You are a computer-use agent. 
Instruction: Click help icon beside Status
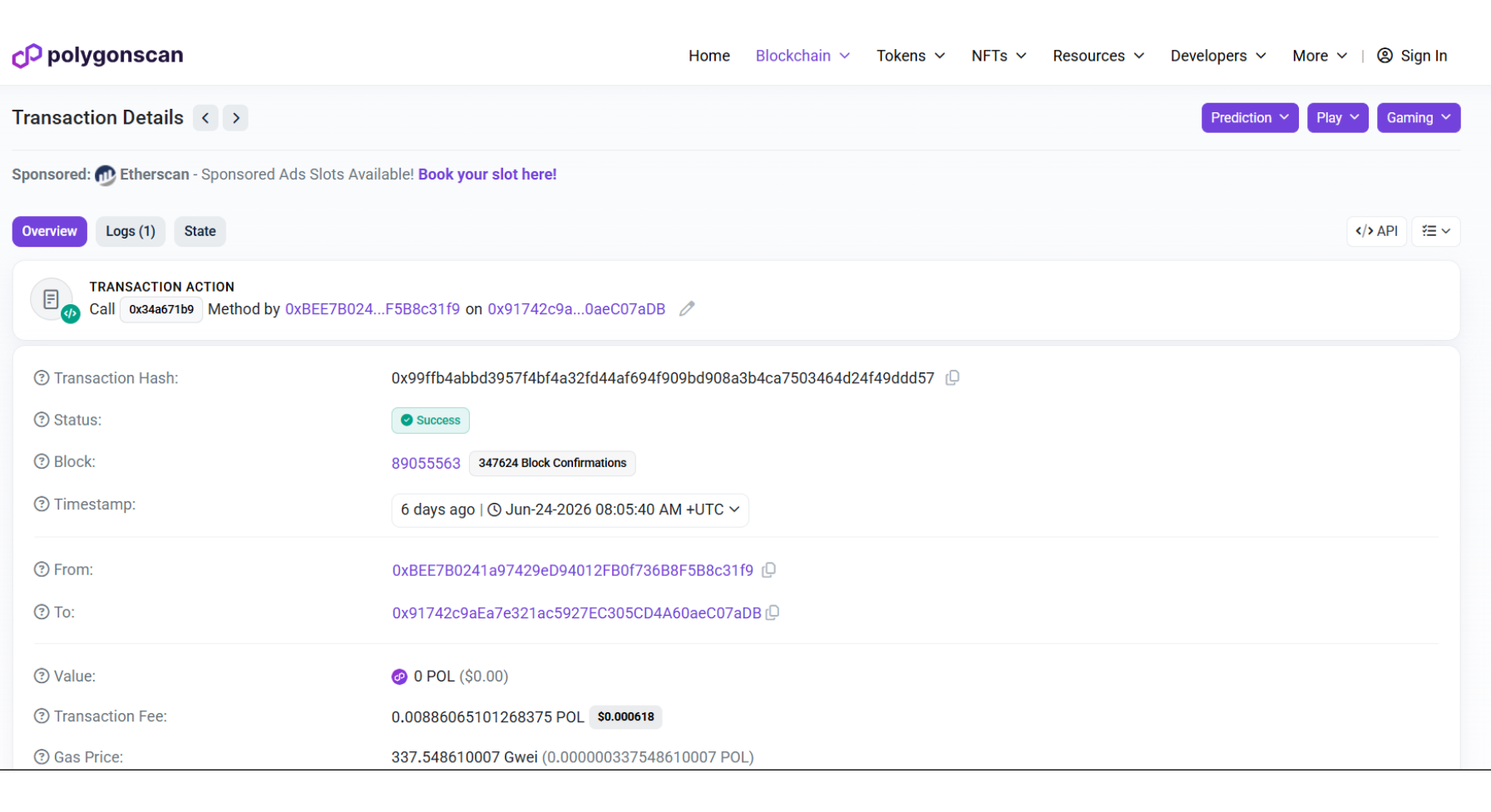[42, 420]
